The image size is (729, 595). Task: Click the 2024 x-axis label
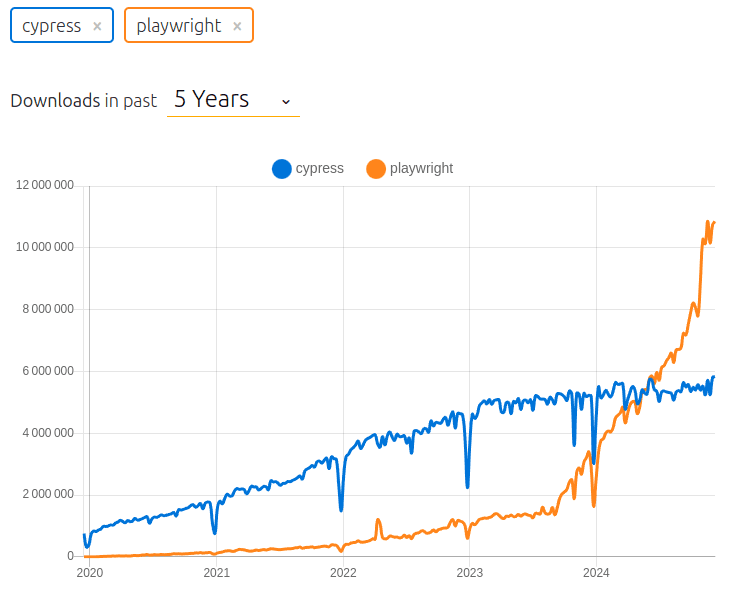click(596, 573)
